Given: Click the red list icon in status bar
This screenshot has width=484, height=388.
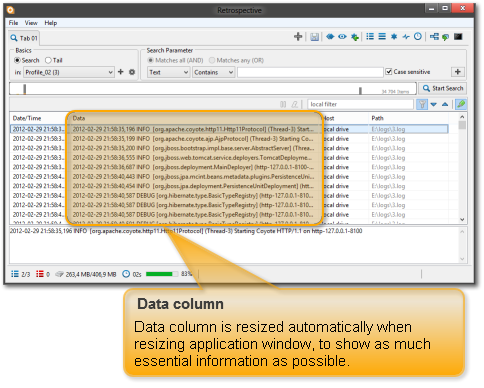Looking at the screenshot, I should [40, 274].
